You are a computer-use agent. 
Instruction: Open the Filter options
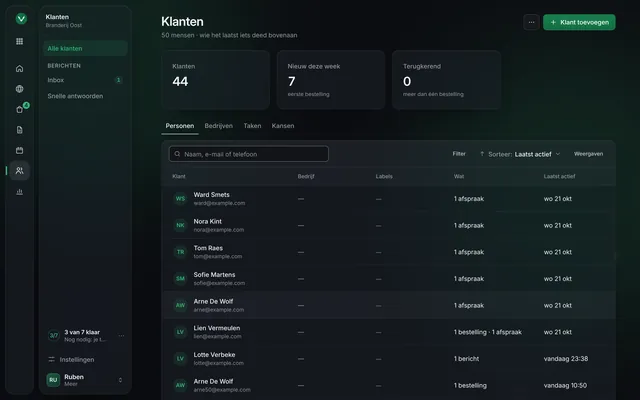pyautogui.click(x=459, y=154)
